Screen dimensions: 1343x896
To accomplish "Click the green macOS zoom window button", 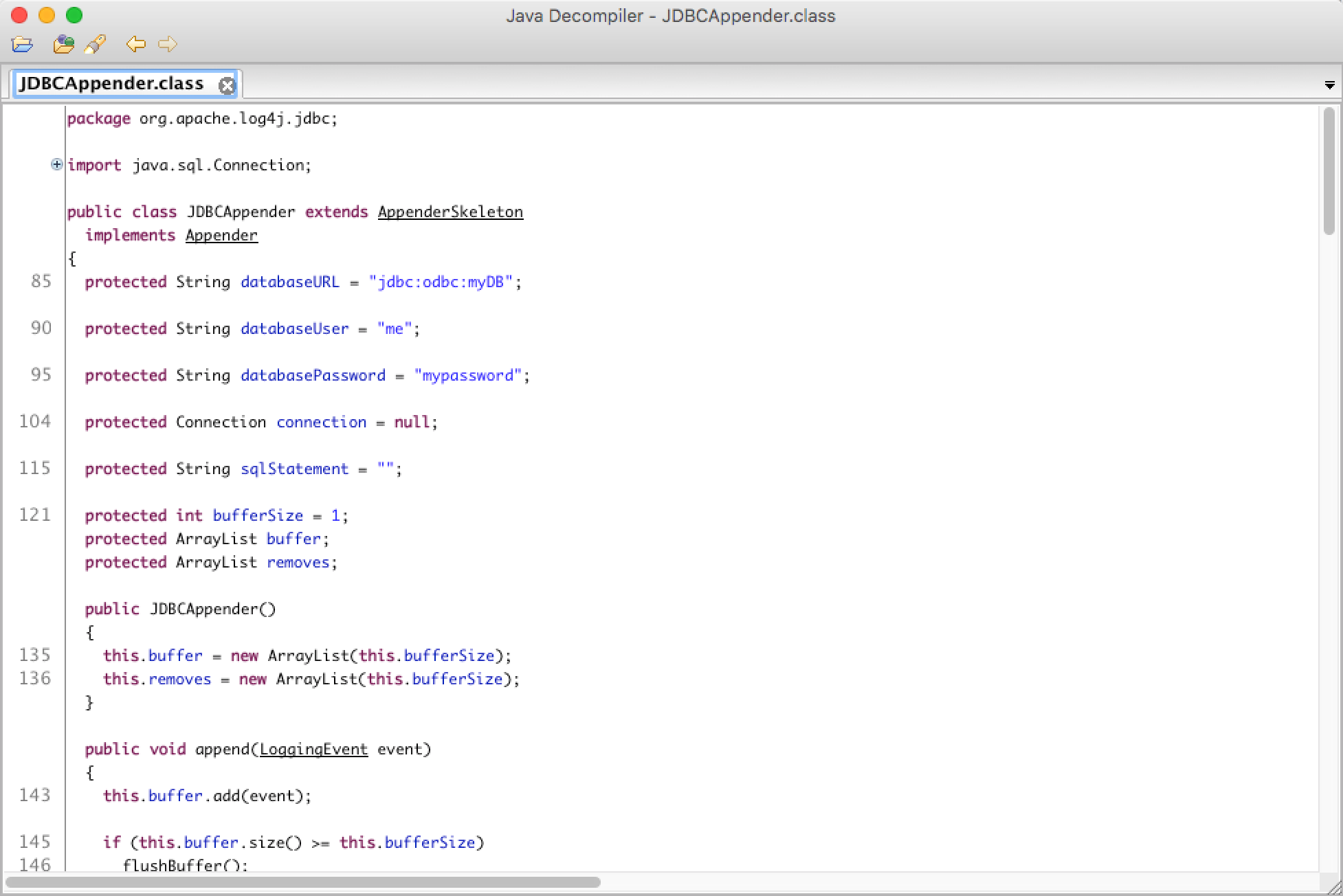I will [74, 15].
